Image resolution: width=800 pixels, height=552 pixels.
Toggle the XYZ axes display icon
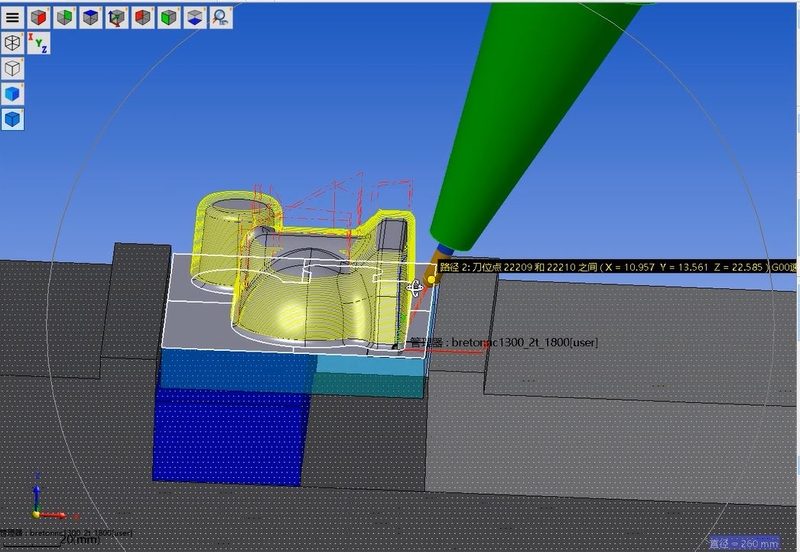coord(39,43)
